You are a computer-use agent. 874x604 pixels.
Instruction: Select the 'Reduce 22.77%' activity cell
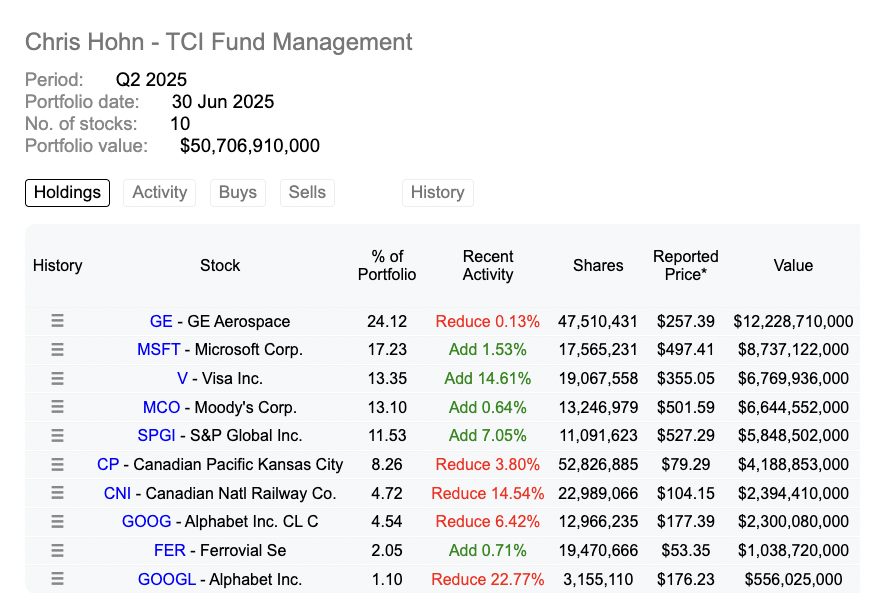click(488, 579)
